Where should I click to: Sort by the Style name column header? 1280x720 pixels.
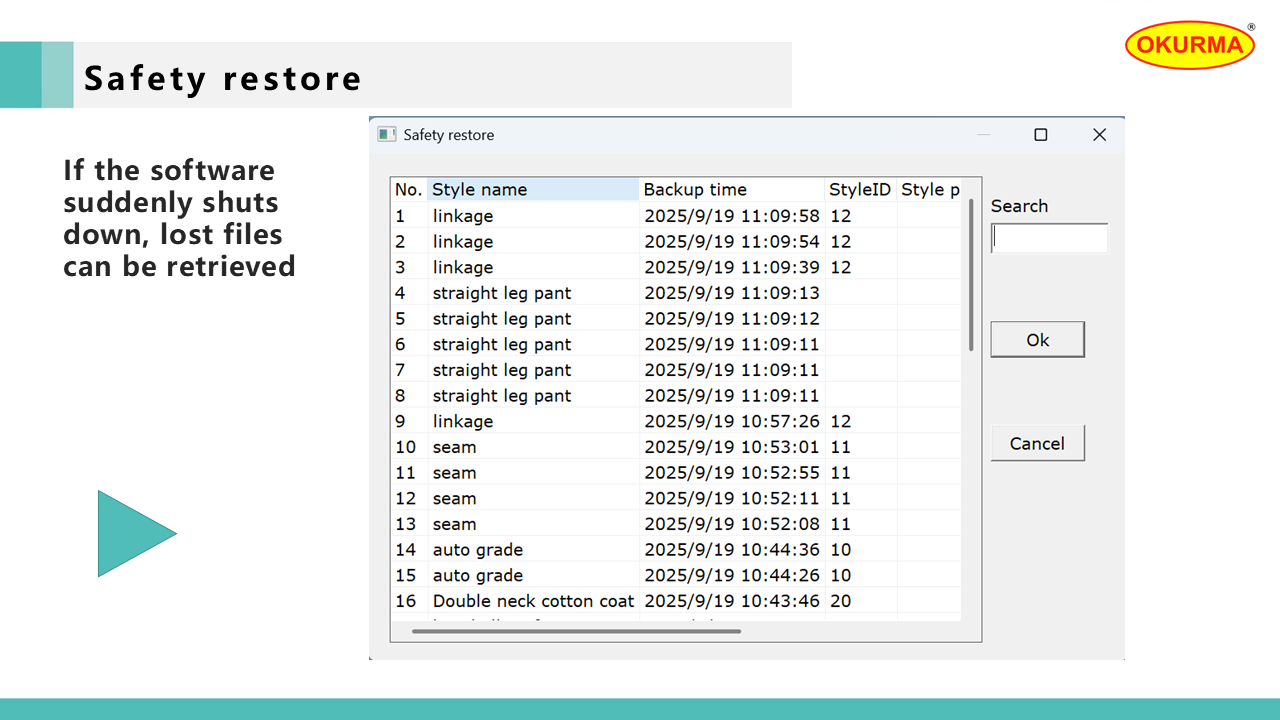coord(532,190)
